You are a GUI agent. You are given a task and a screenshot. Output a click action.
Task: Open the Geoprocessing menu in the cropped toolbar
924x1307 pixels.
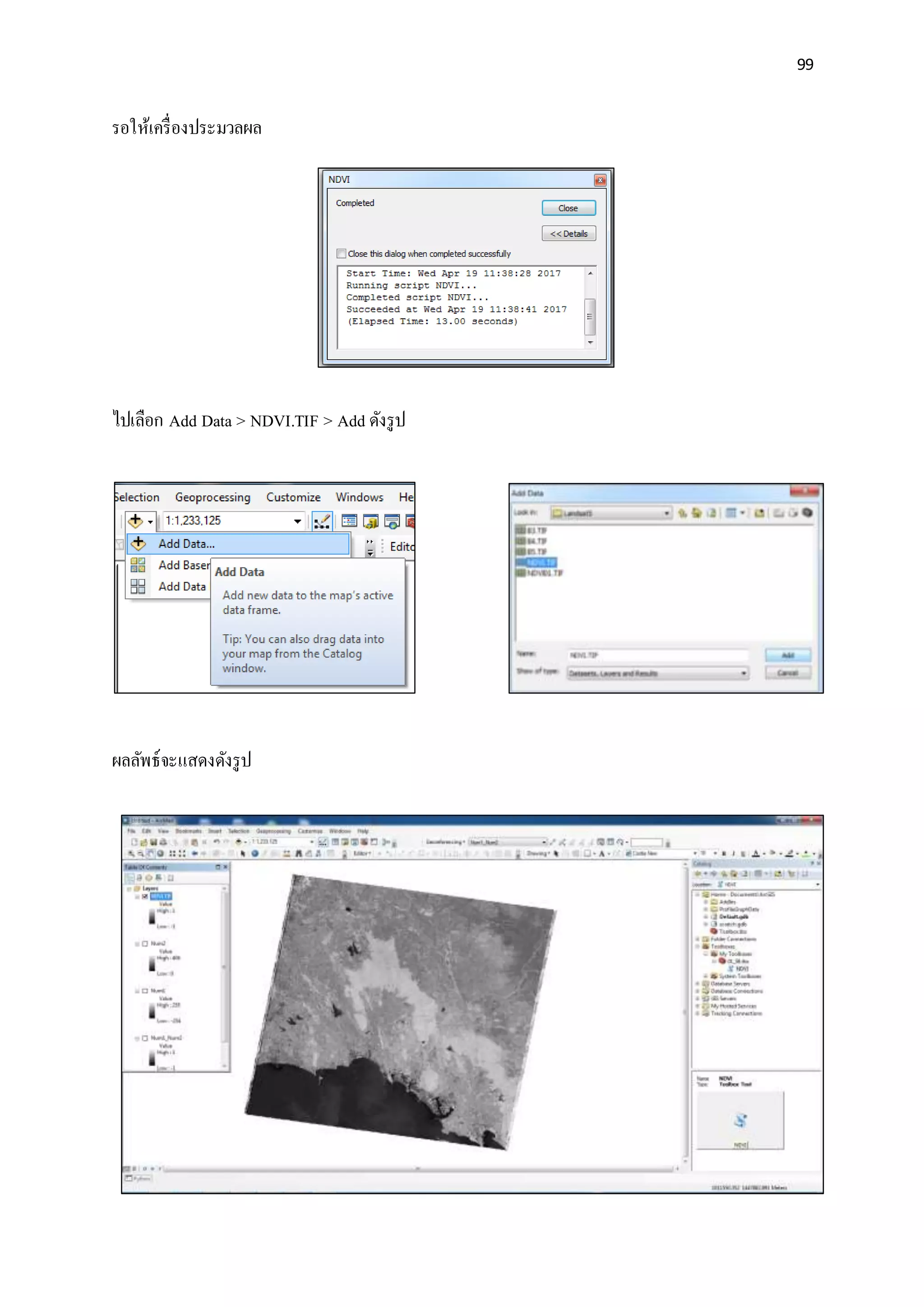tap(212, 497)
